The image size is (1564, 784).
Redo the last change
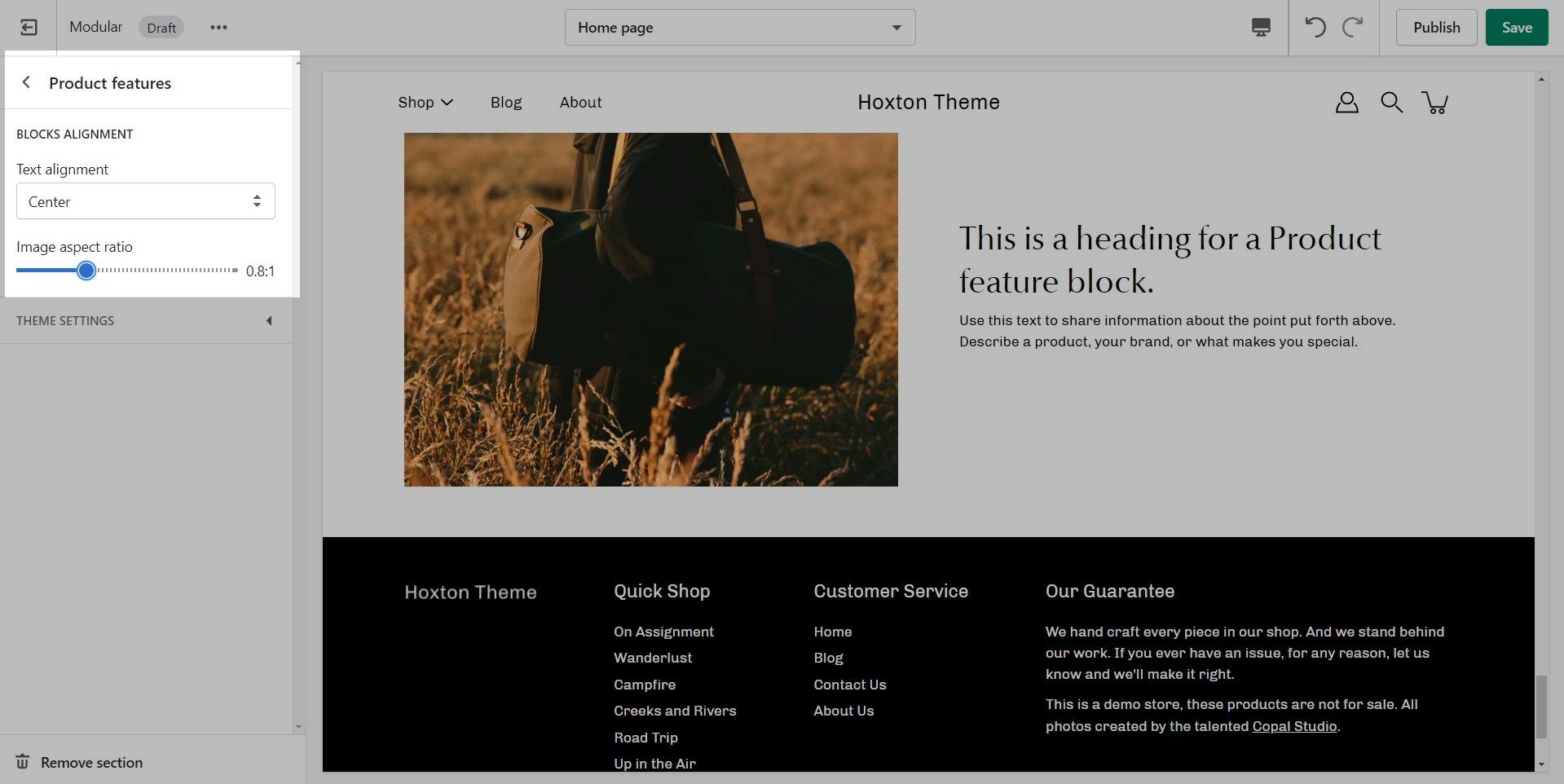(x=1353, y=28)
